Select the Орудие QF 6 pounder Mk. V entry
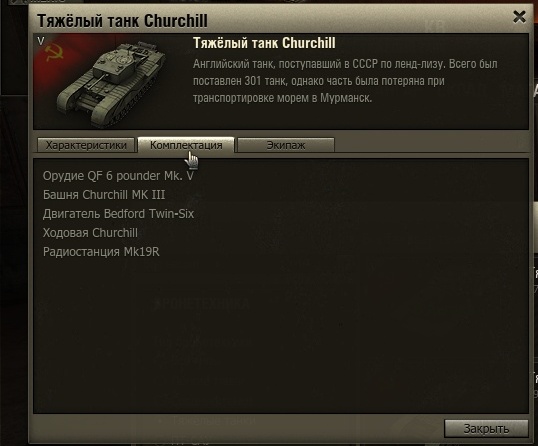538x446 pixels. (x=118, y=176)
